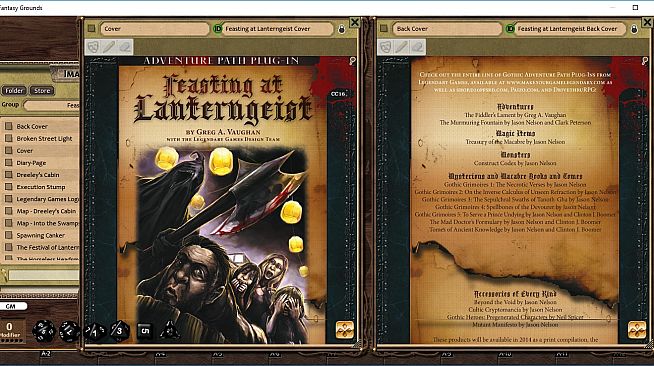The height and width of the screenshot is (366, 654).
Task: Open the Spawning Canker link icon
Action: [8, 235]
